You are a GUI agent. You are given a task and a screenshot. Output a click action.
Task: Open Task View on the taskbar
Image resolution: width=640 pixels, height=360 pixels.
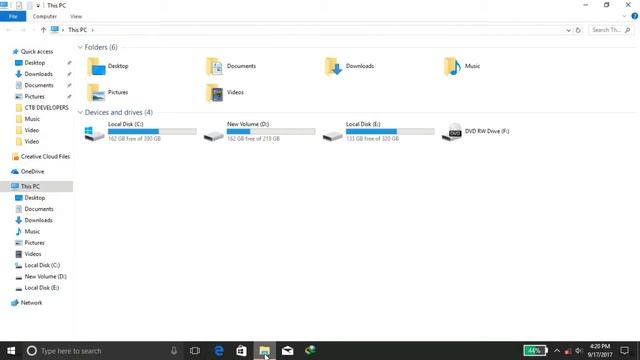coord(195,351)
